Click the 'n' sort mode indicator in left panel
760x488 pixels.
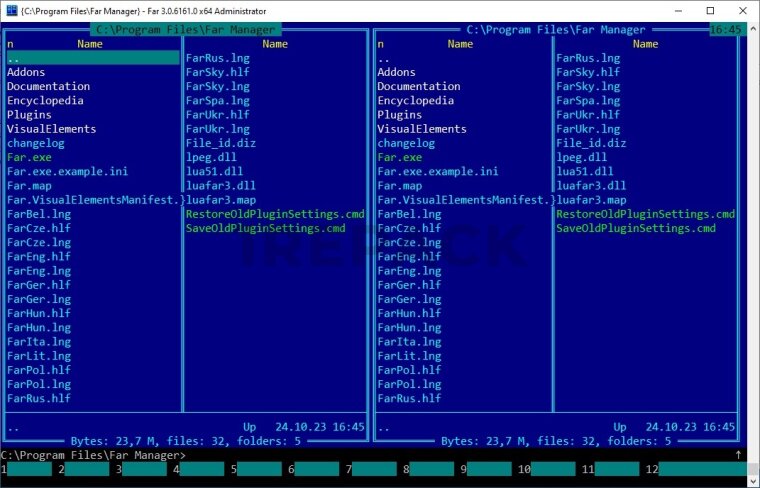(10, 44)
